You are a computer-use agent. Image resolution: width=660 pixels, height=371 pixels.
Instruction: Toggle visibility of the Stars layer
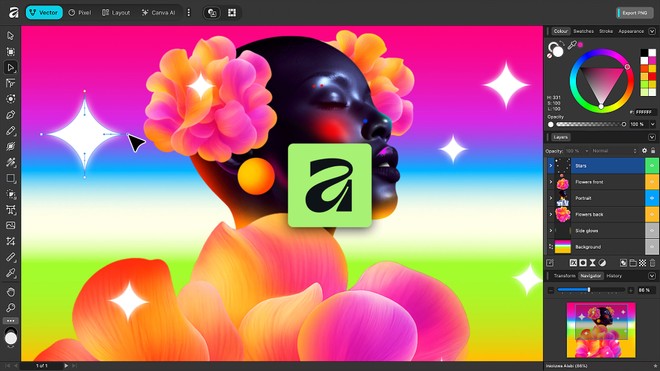click(x=652, y=165)
